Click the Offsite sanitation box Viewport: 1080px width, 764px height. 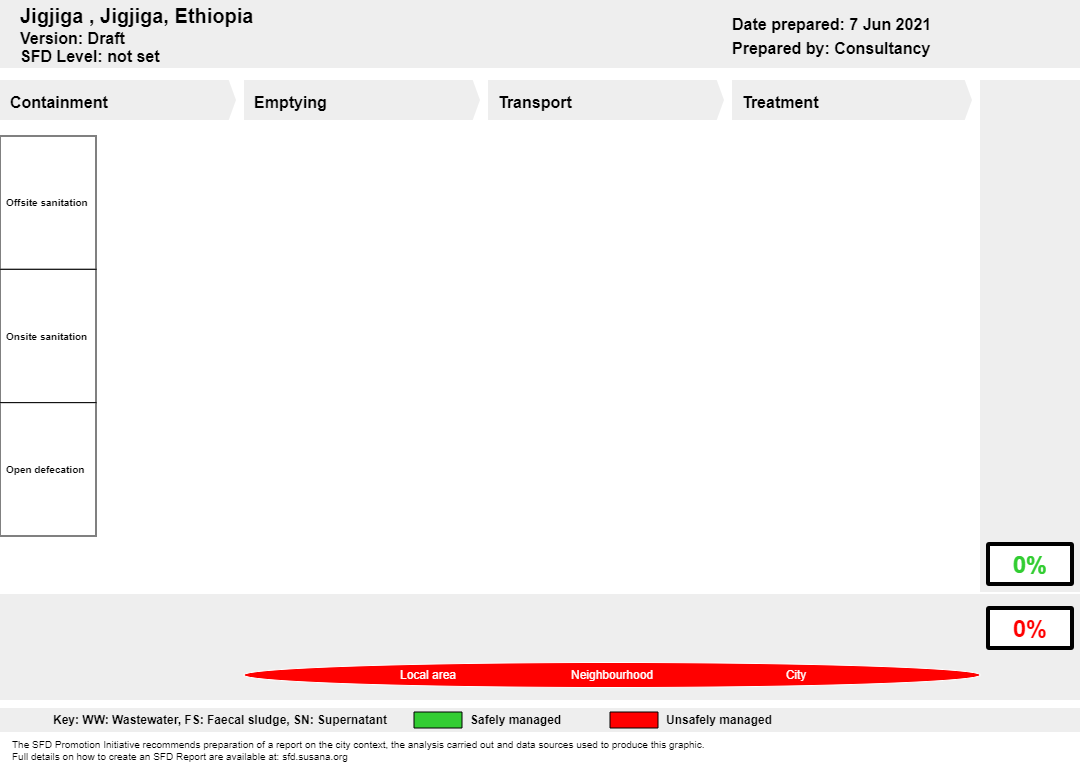click(x=48, y=203)
